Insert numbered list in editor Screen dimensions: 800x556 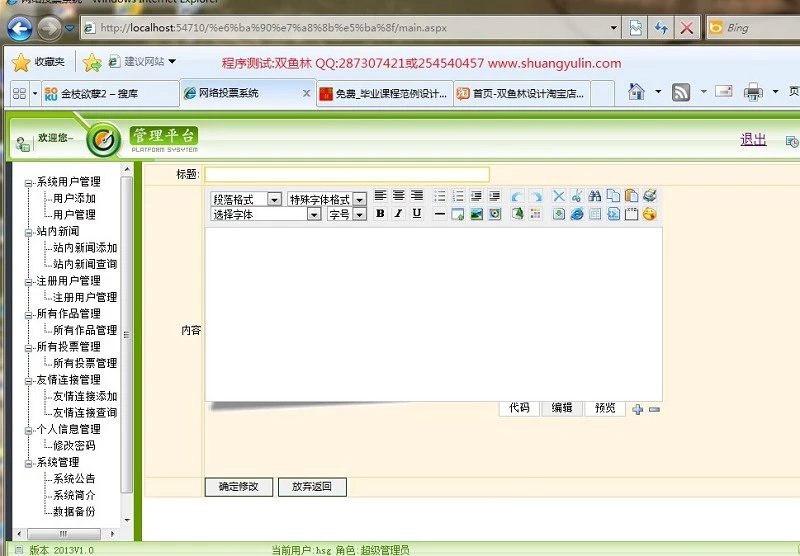458,196
